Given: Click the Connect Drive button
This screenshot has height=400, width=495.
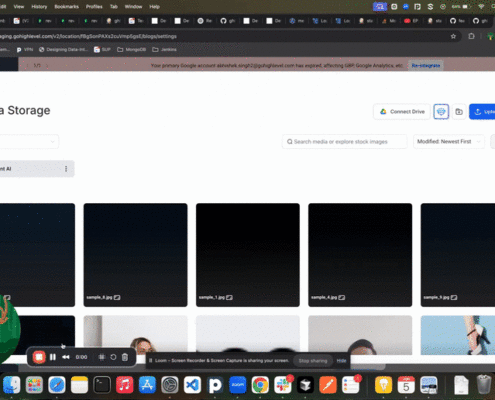Looking at the screenshot, I should [402, 112].
